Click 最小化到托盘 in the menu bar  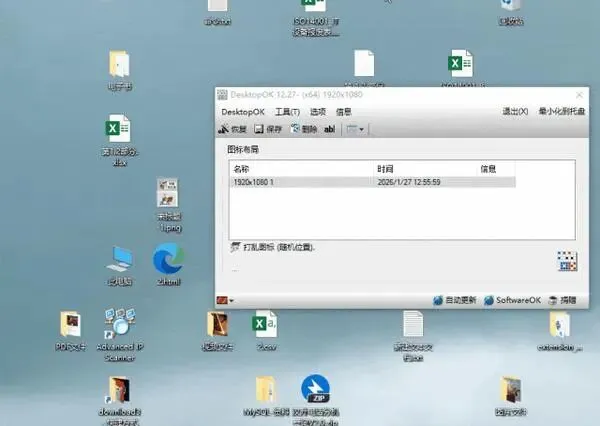[562, 111]
